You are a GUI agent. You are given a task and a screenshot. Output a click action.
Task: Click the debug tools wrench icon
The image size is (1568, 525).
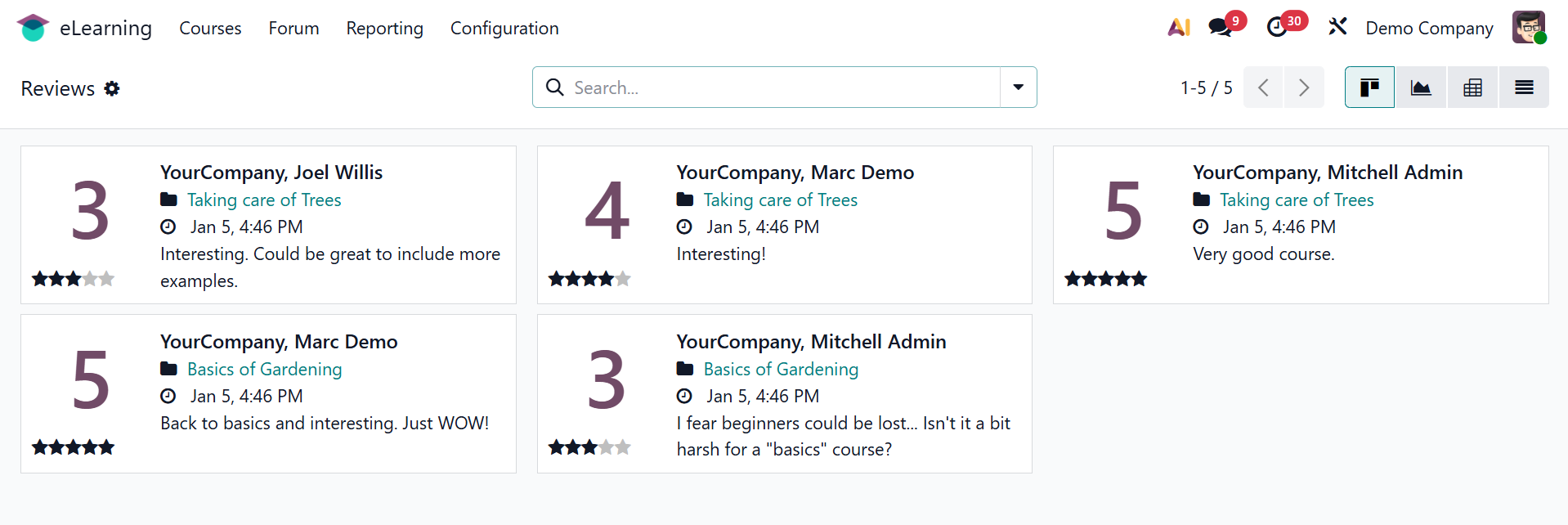tap(1337, 28)
